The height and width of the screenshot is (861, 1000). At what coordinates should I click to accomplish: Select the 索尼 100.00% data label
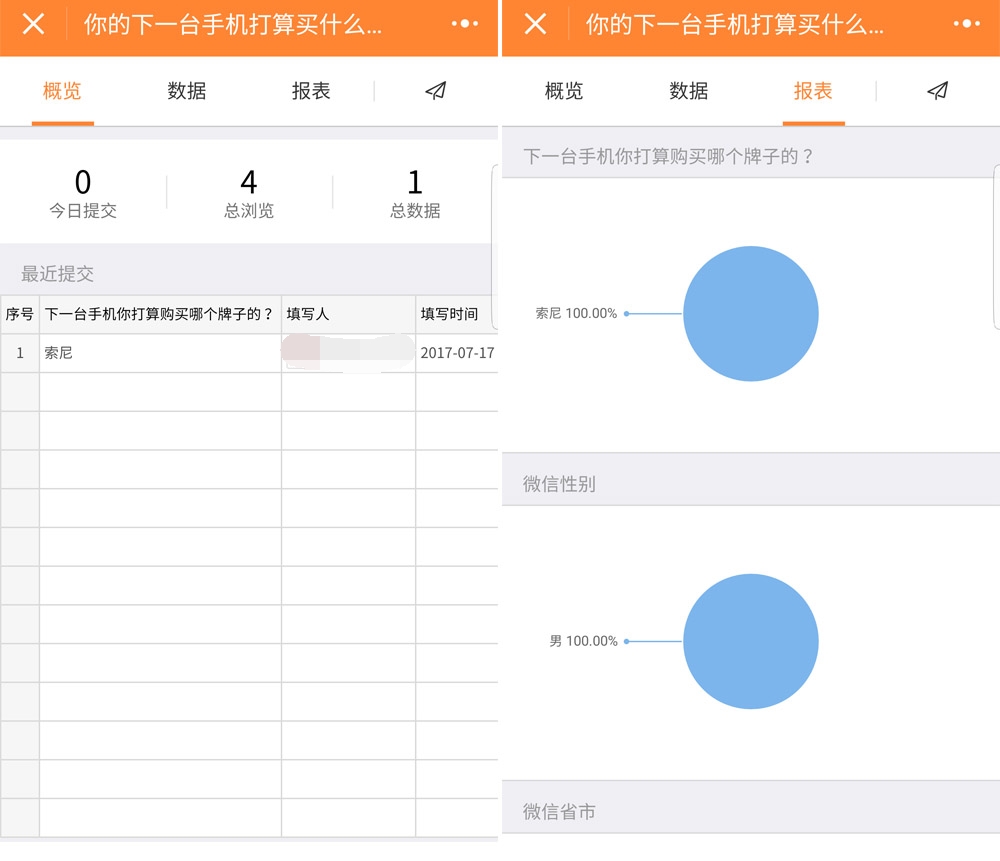click(x=573, y=313)
